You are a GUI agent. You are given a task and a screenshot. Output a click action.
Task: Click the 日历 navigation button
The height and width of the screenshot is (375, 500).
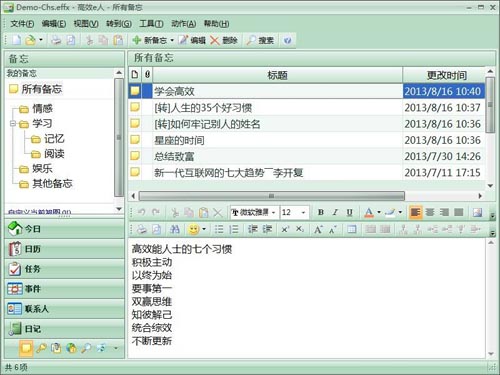tap(64, 249)
